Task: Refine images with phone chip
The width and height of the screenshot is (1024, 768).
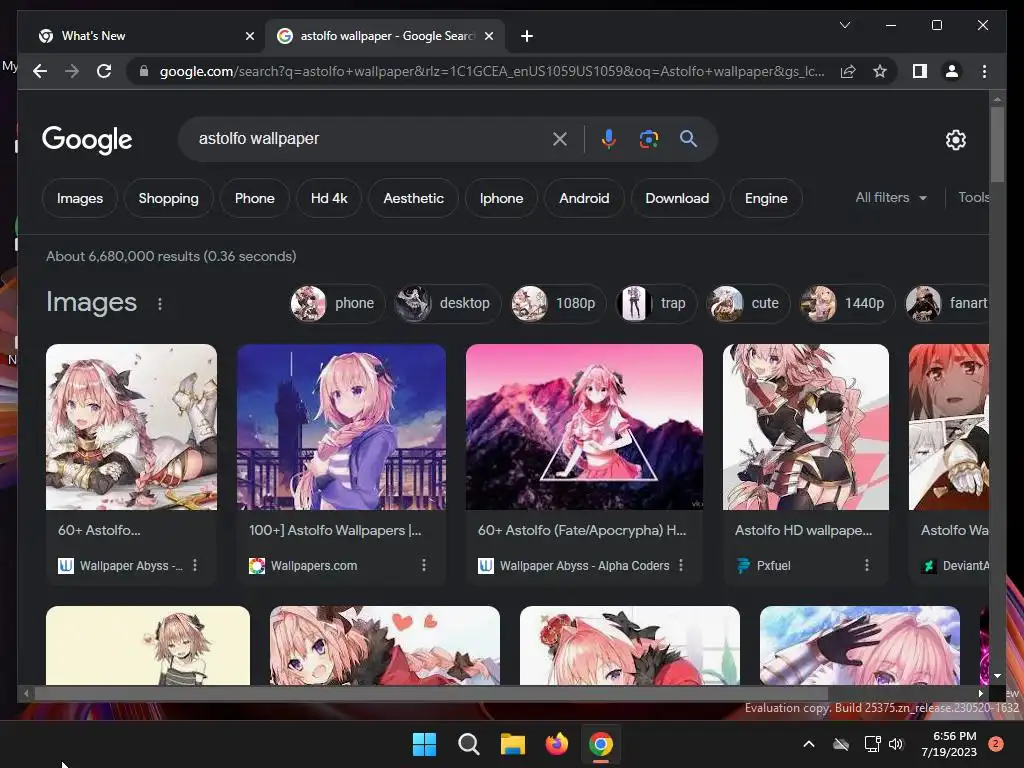Action: (337, 303)
